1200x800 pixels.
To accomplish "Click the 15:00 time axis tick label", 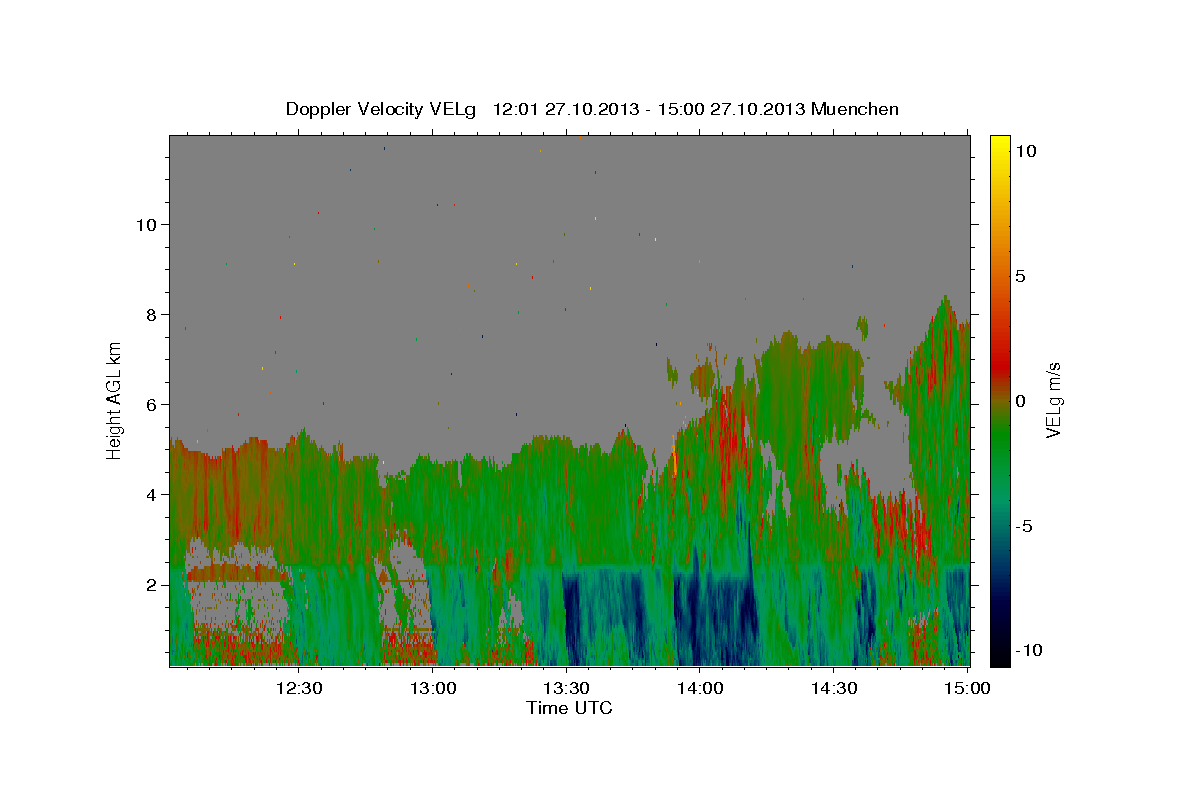I will pos(968,688).
